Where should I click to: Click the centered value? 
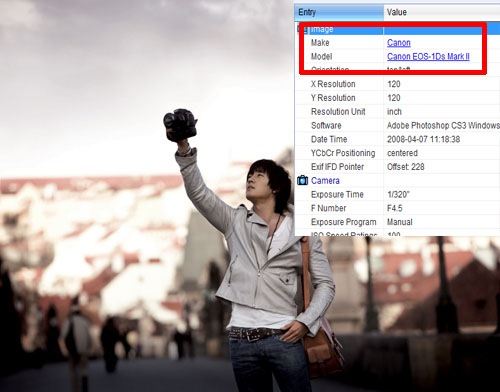click(x=402, y=153)
